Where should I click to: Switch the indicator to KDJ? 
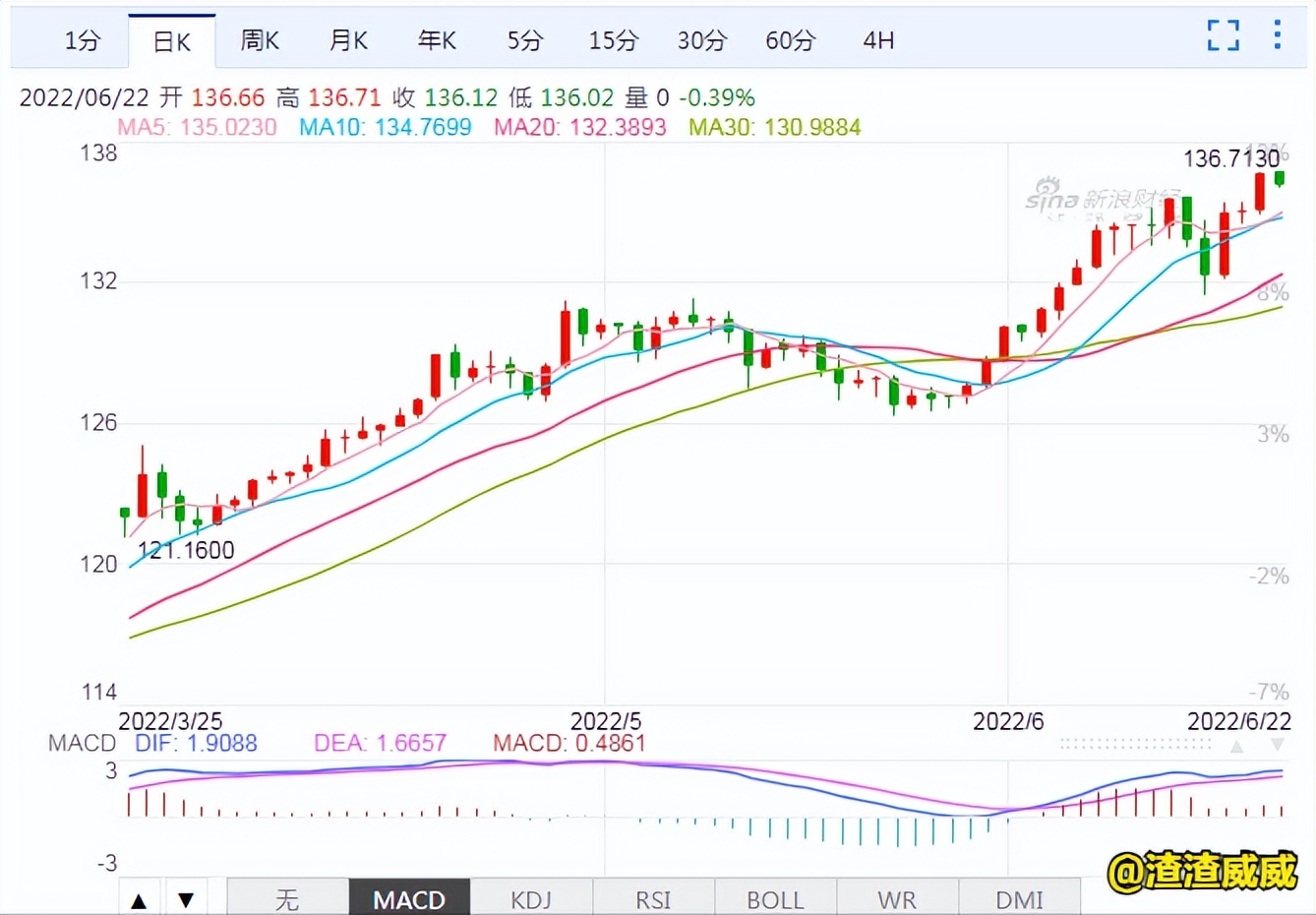click(531, 899)
